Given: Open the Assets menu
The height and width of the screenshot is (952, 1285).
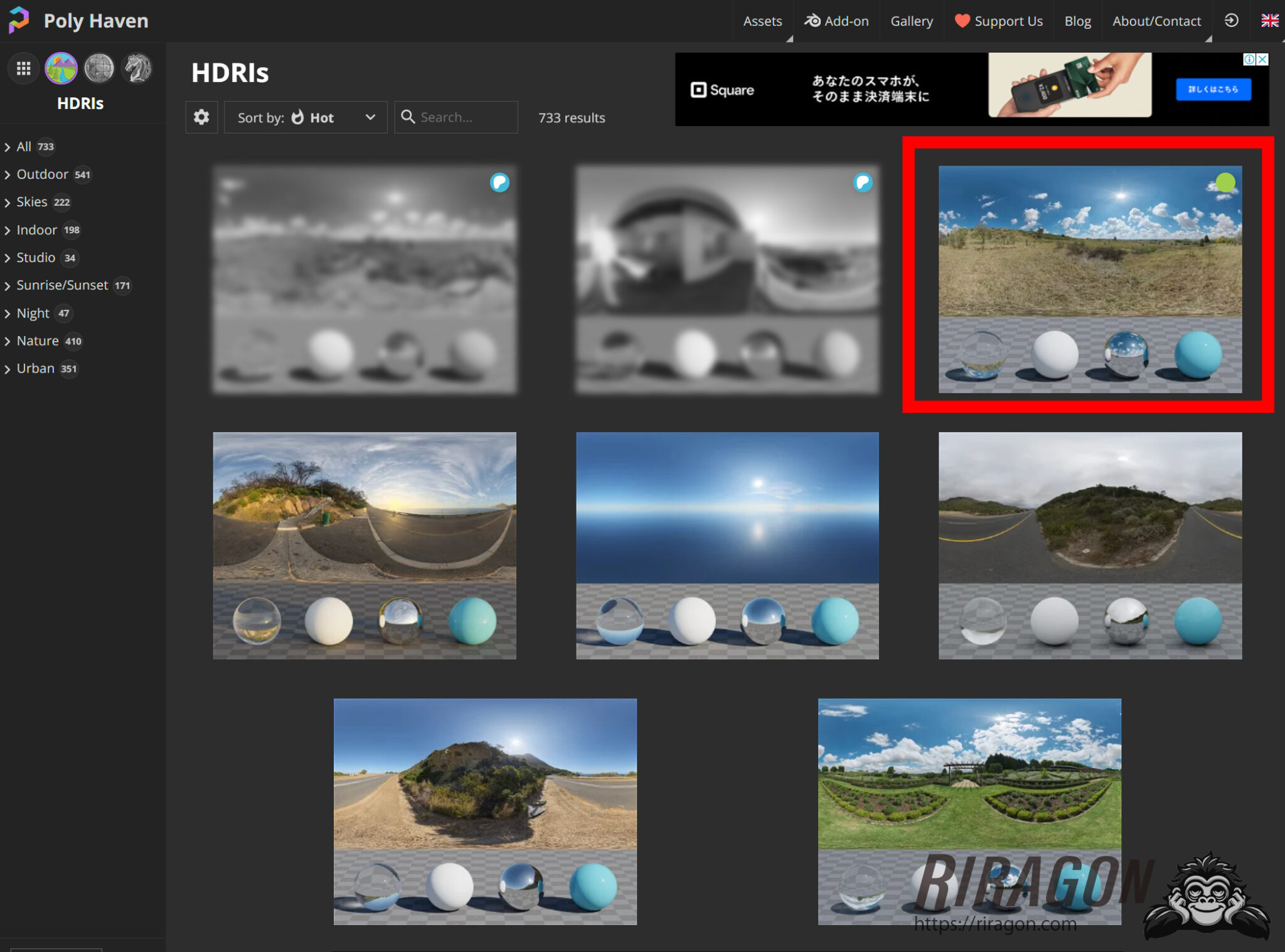Looking at the screenshot, I should 762,21.
